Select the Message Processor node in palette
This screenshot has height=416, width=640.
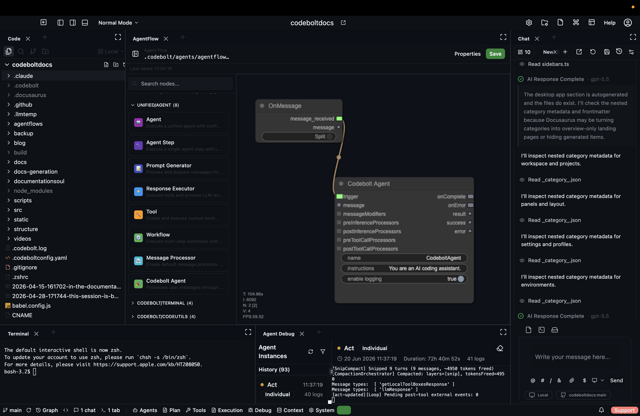[179, 261]
